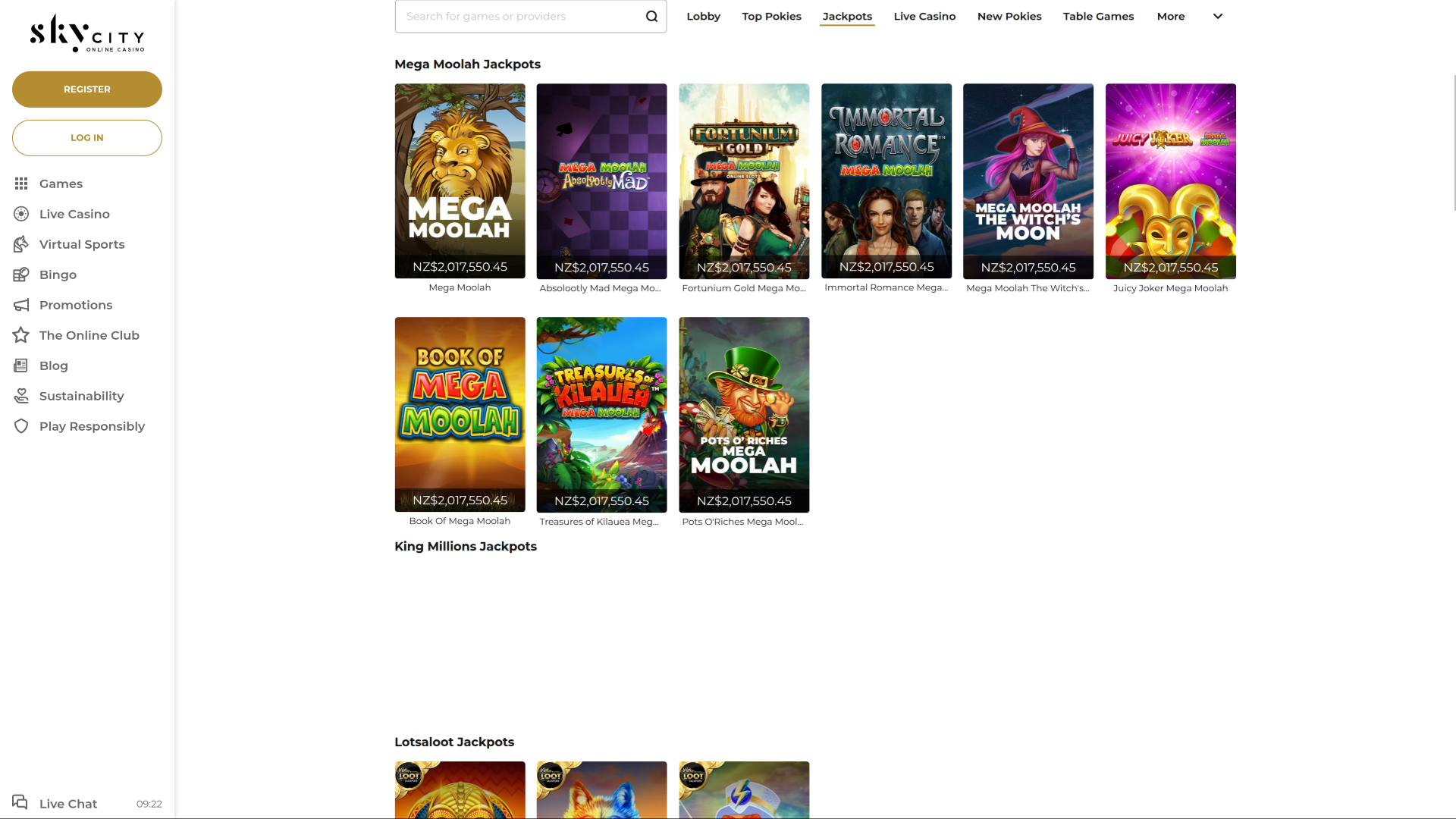1456x819 pixels.
Task: Select the Promotions megaphone icon
Action: point(20,305)
